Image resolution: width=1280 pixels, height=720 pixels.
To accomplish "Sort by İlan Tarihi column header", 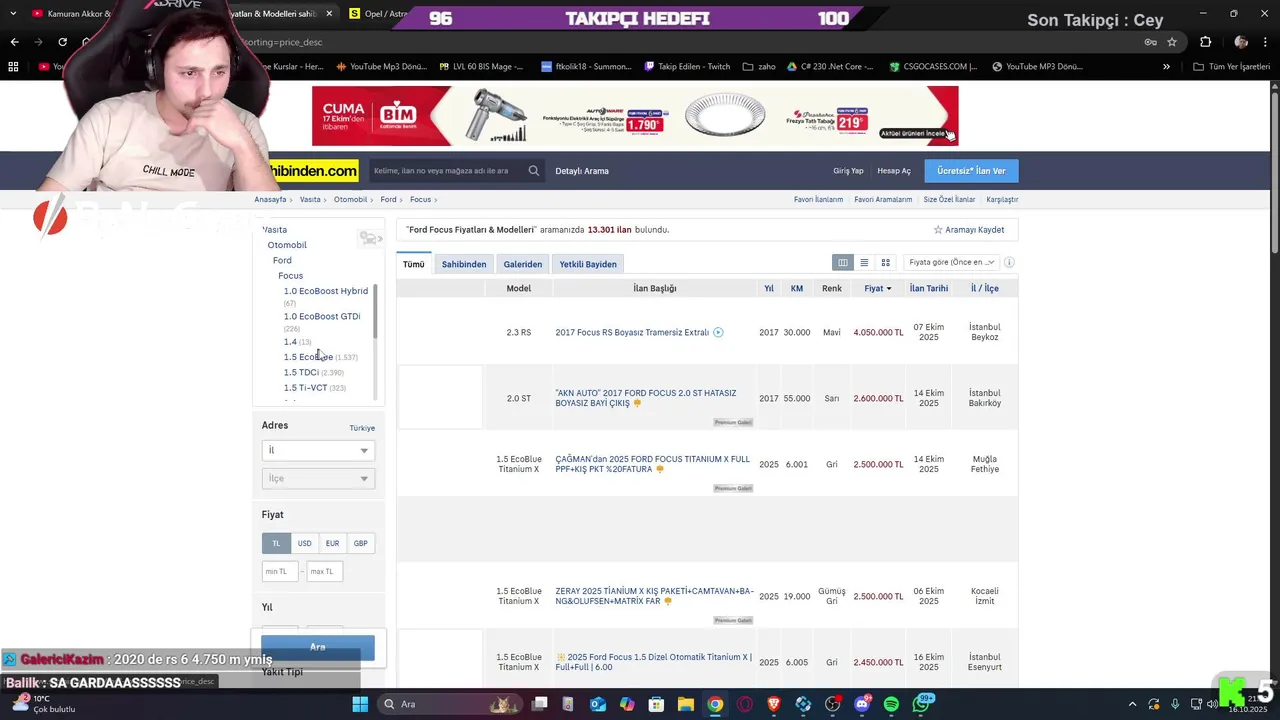I will (x=929, y=288).
